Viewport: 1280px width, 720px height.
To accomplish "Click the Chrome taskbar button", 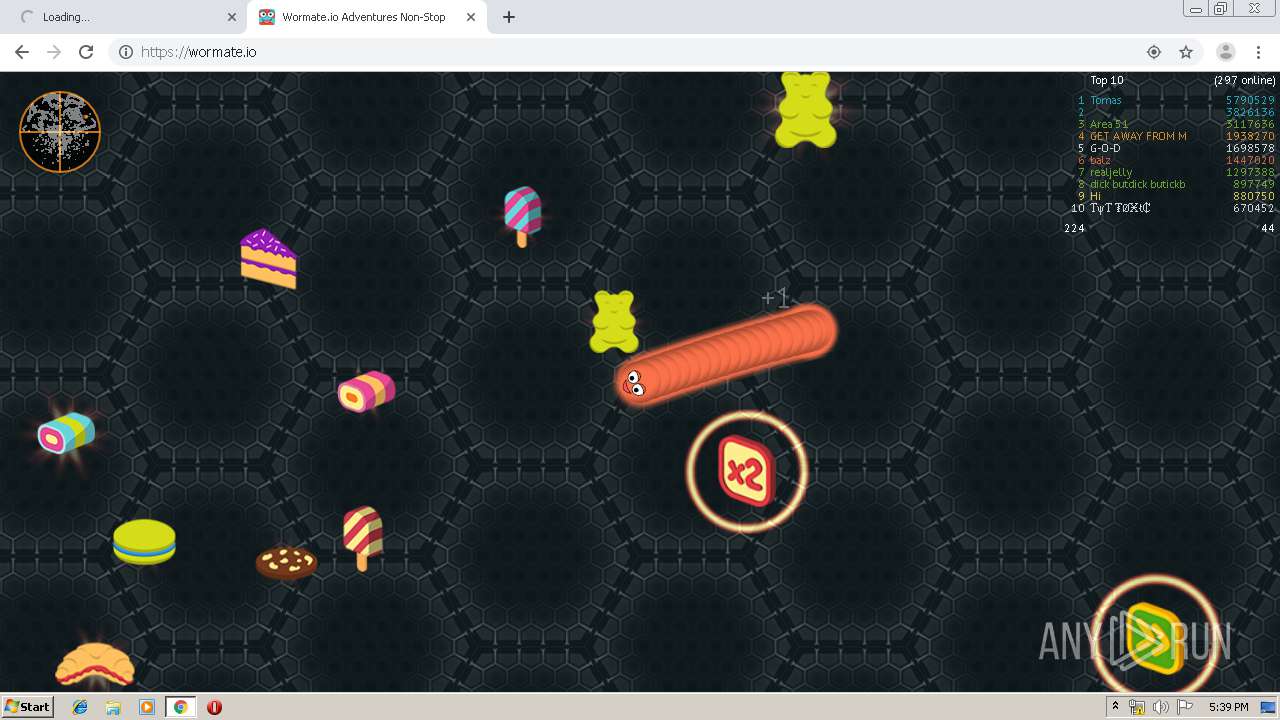I will pos(181,707).
